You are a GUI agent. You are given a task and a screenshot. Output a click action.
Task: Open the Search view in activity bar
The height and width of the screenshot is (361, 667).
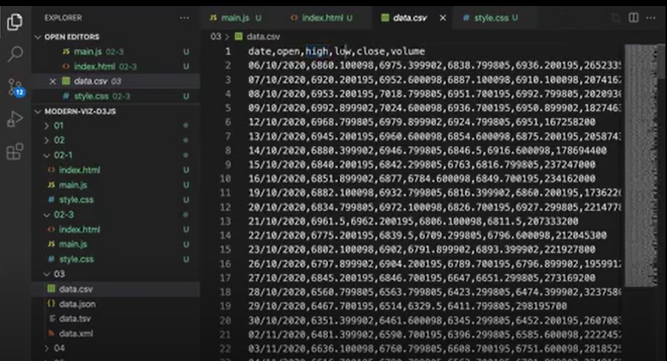[15, 54]
